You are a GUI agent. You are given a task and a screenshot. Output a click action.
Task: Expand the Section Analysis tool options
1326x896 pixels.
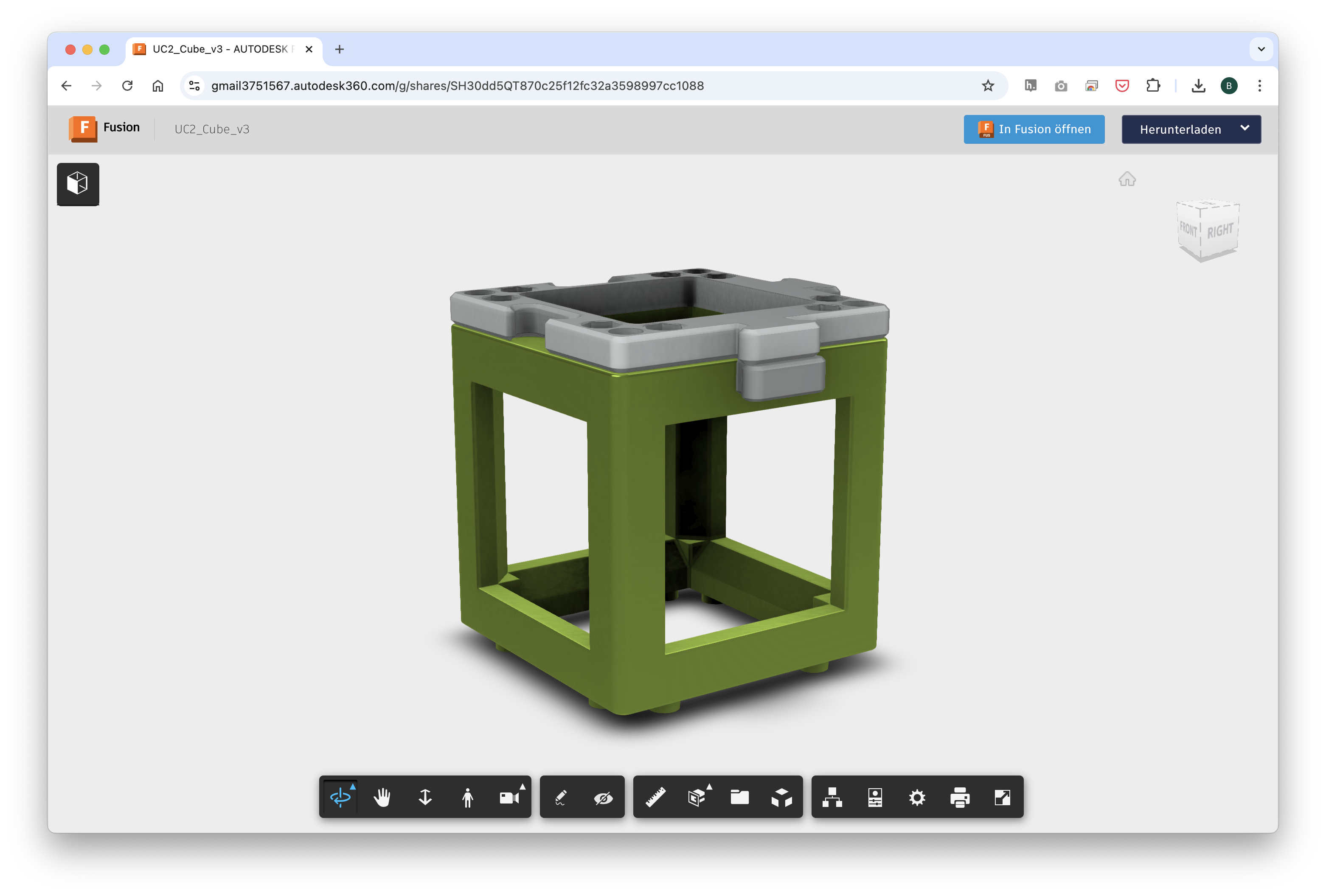(x=709, y=787)
